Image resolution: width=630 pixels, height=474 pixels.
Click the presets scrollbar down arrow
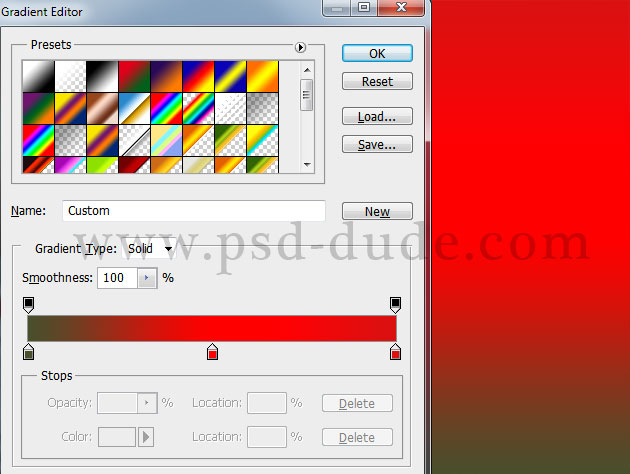point(307,165)
